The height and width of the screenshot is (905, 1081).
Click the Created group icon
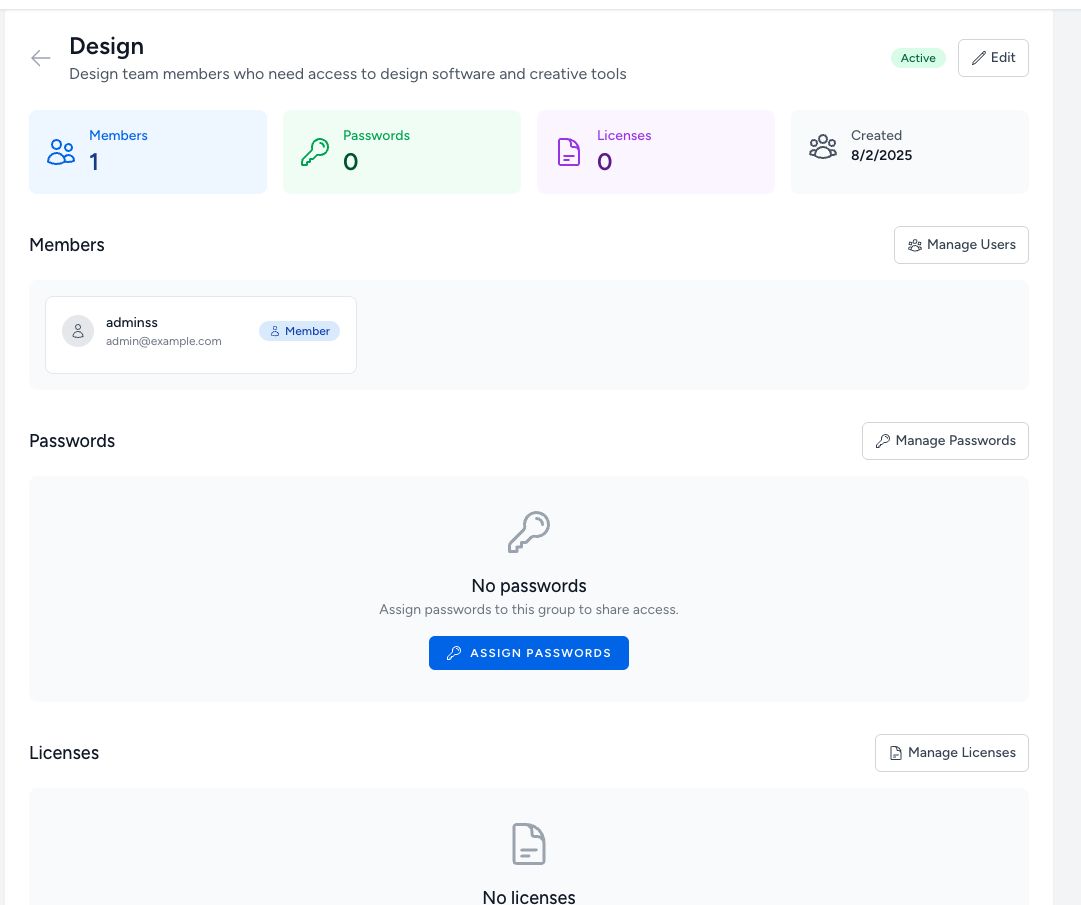click(823, 147)
